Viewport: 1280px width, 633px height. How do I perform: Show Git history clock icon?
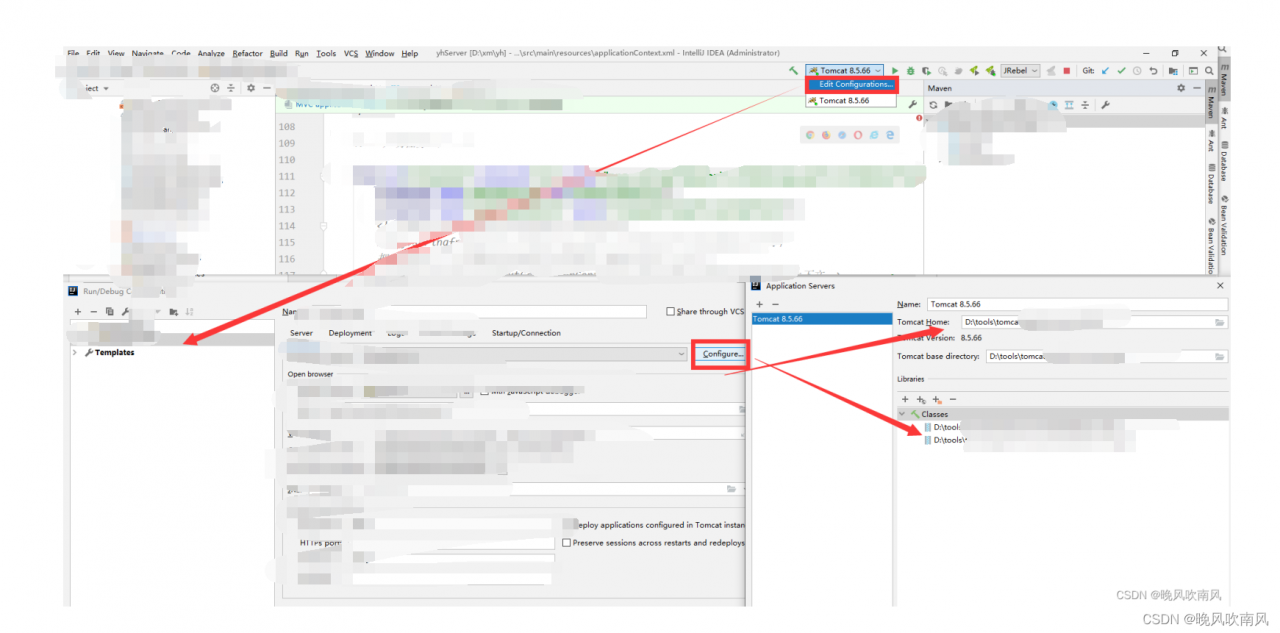click(x=1137, y=71)
